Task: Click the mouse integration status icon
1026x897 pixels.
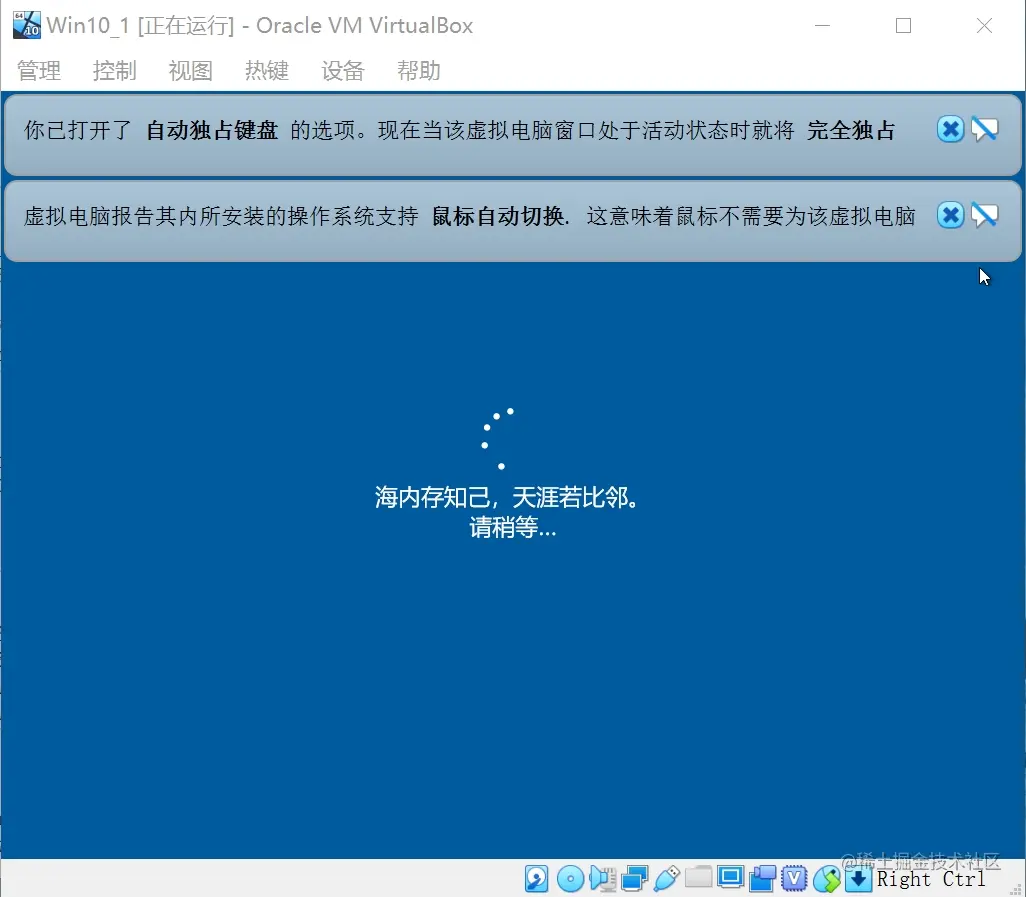Action: (827, 878)
